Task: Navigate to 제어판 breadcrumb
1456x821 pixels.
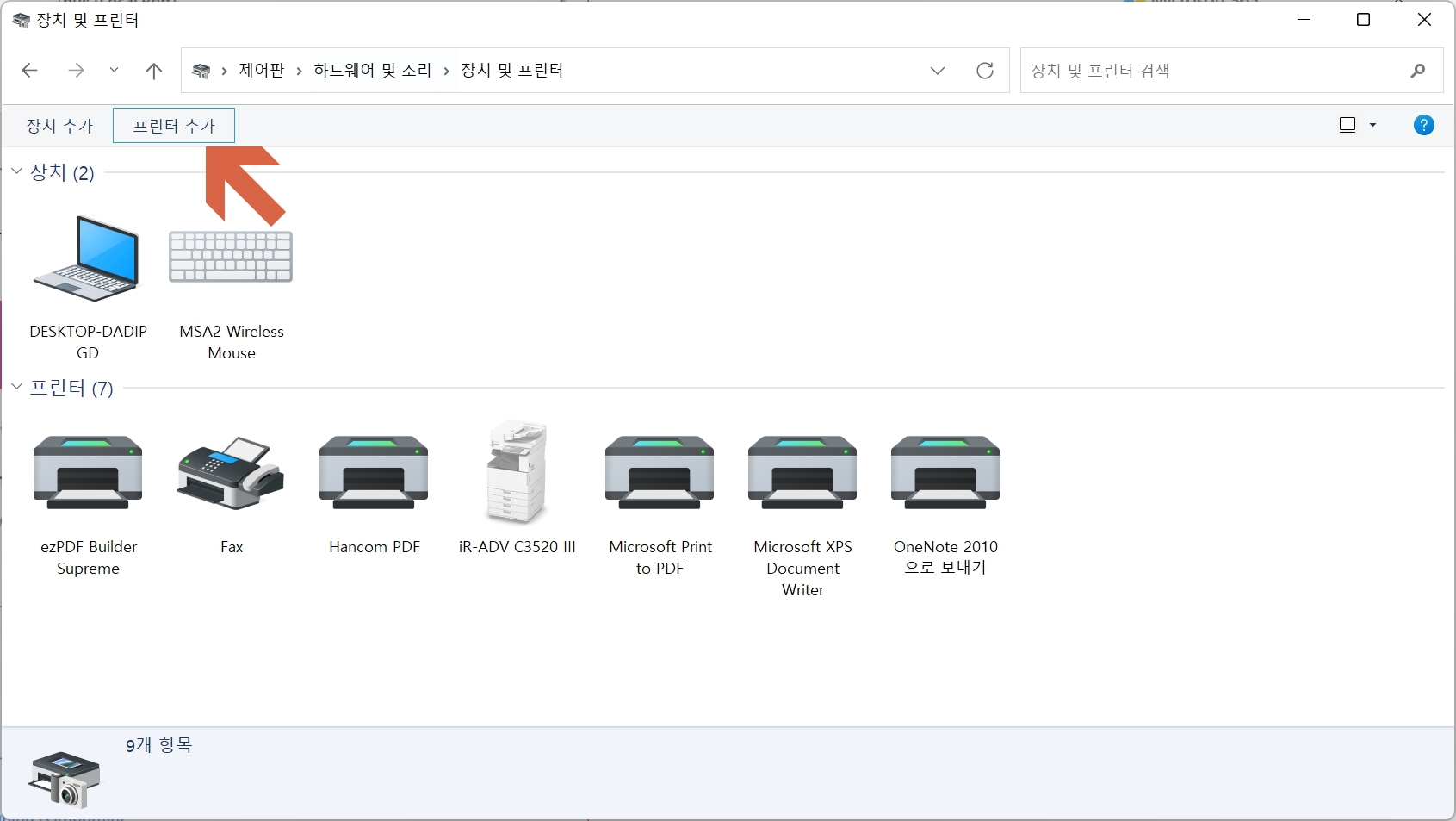Action: [x=262, y=71]
